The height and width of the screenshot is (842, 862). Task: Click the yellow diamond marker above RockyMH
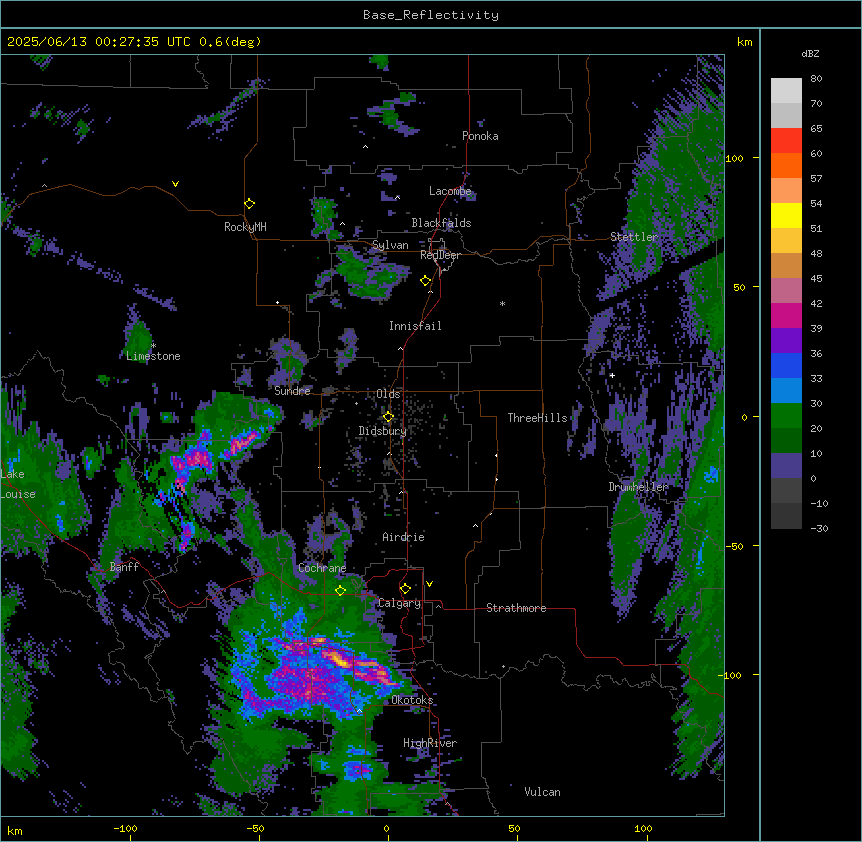coord(249,204)
